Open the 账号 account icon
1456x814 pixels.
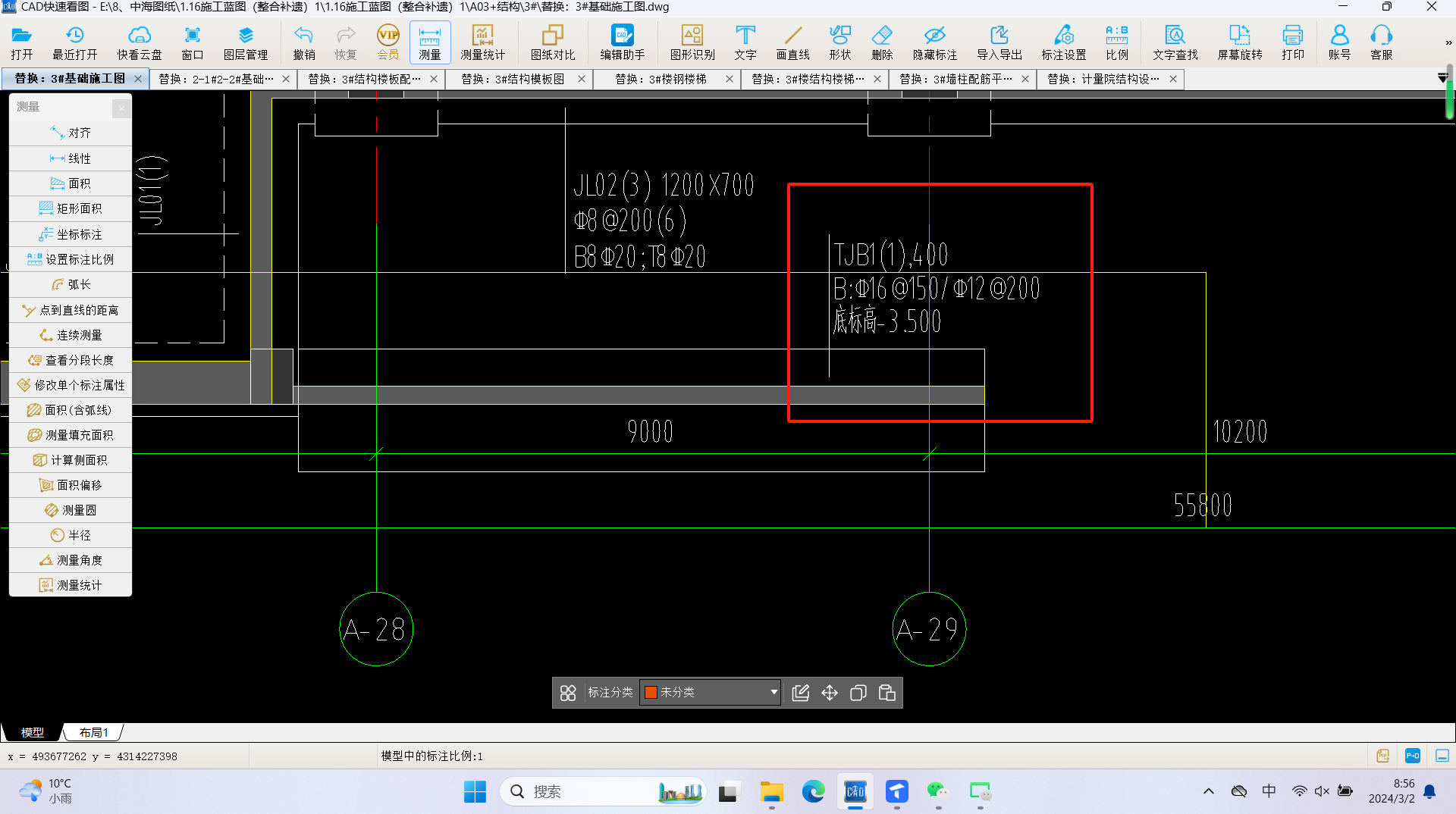(1340, 42)
